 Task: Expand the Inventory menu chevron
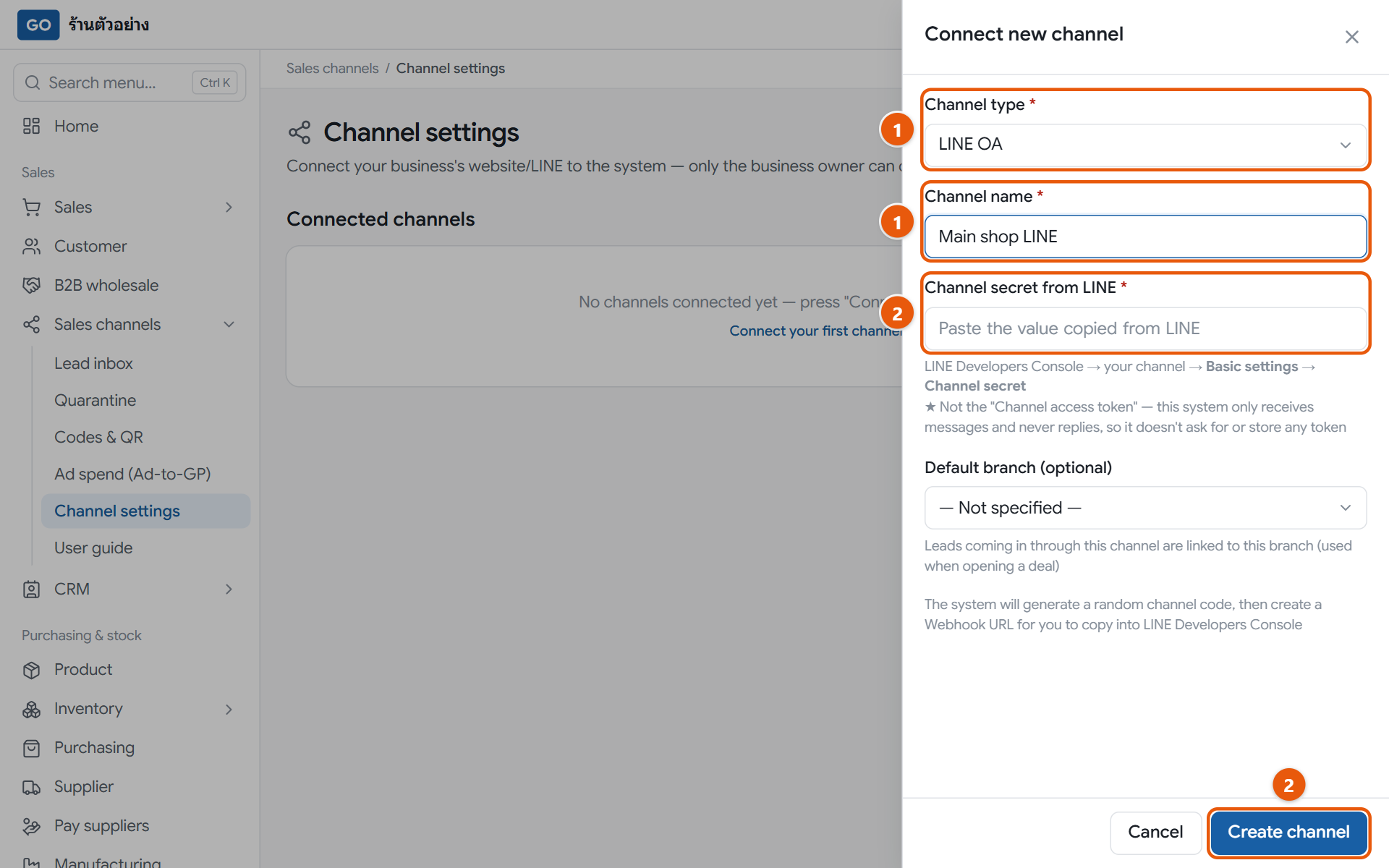(229, 710)
